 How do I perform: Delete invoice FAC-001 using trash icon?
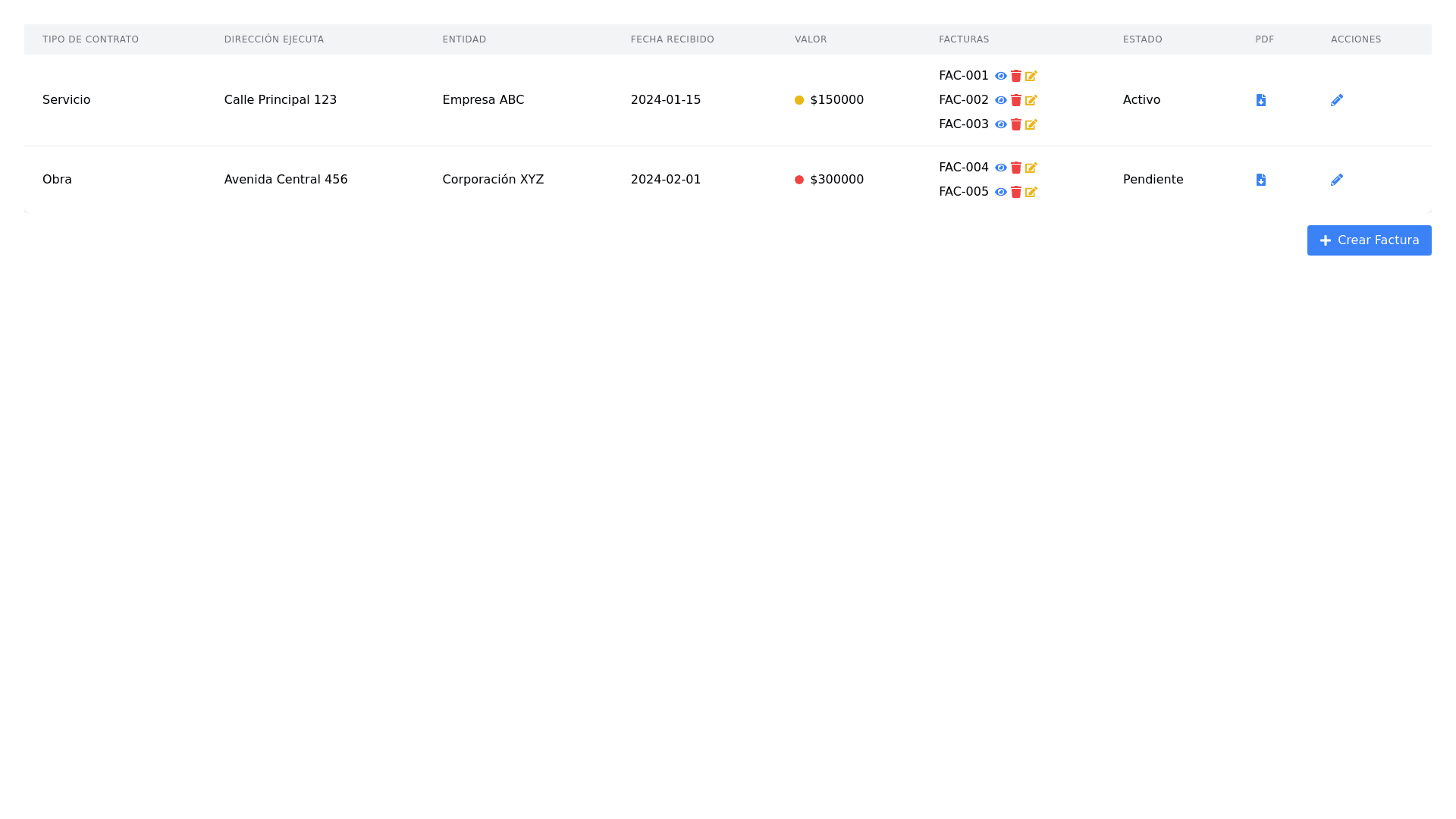(x=1016, y=76)
